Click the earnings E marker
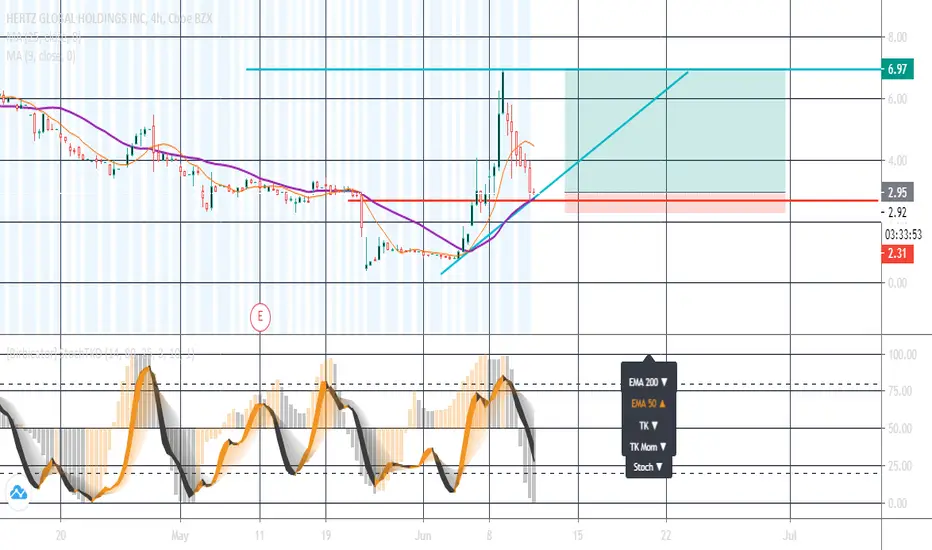This screenshot has width=932, height=550. pos(260,317)
